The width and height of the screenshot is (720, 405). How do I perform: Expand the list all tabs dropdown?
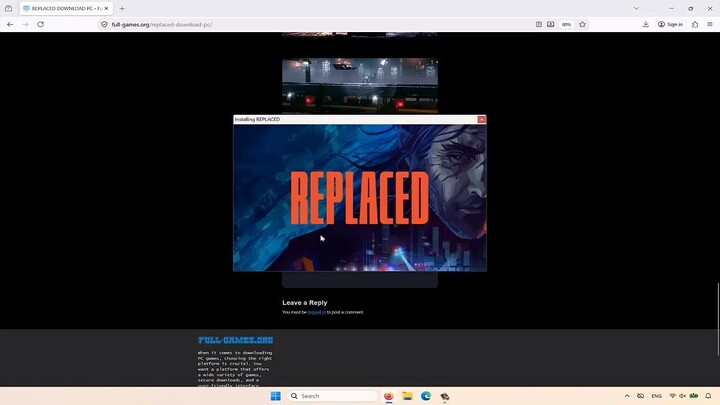636,8
